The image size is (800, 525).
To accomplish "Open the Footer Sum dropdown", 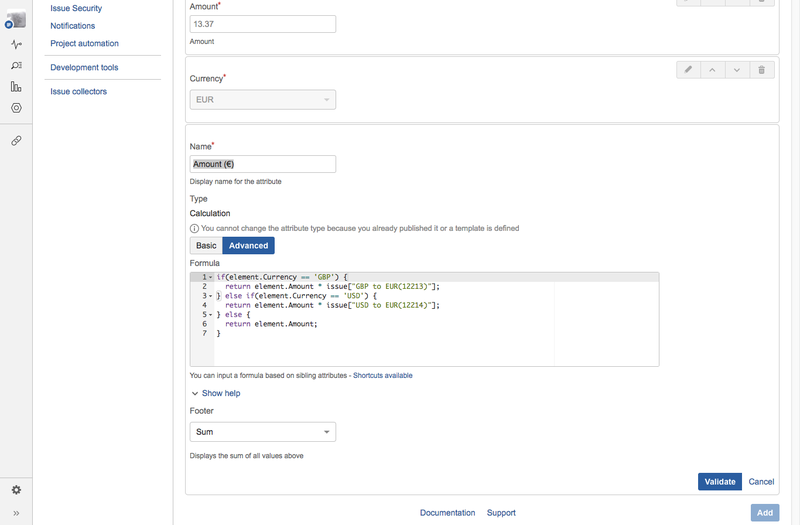I will pyautogui.click(x=263, y=432).
